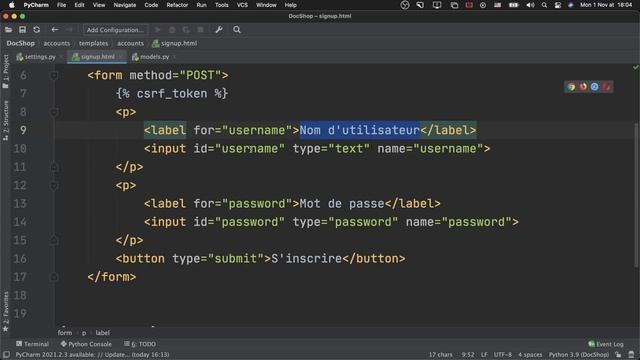Click the form breadcrumb in editor footer
The height and width of the screenshot is (360, 640).
click(x=64, y=333)
